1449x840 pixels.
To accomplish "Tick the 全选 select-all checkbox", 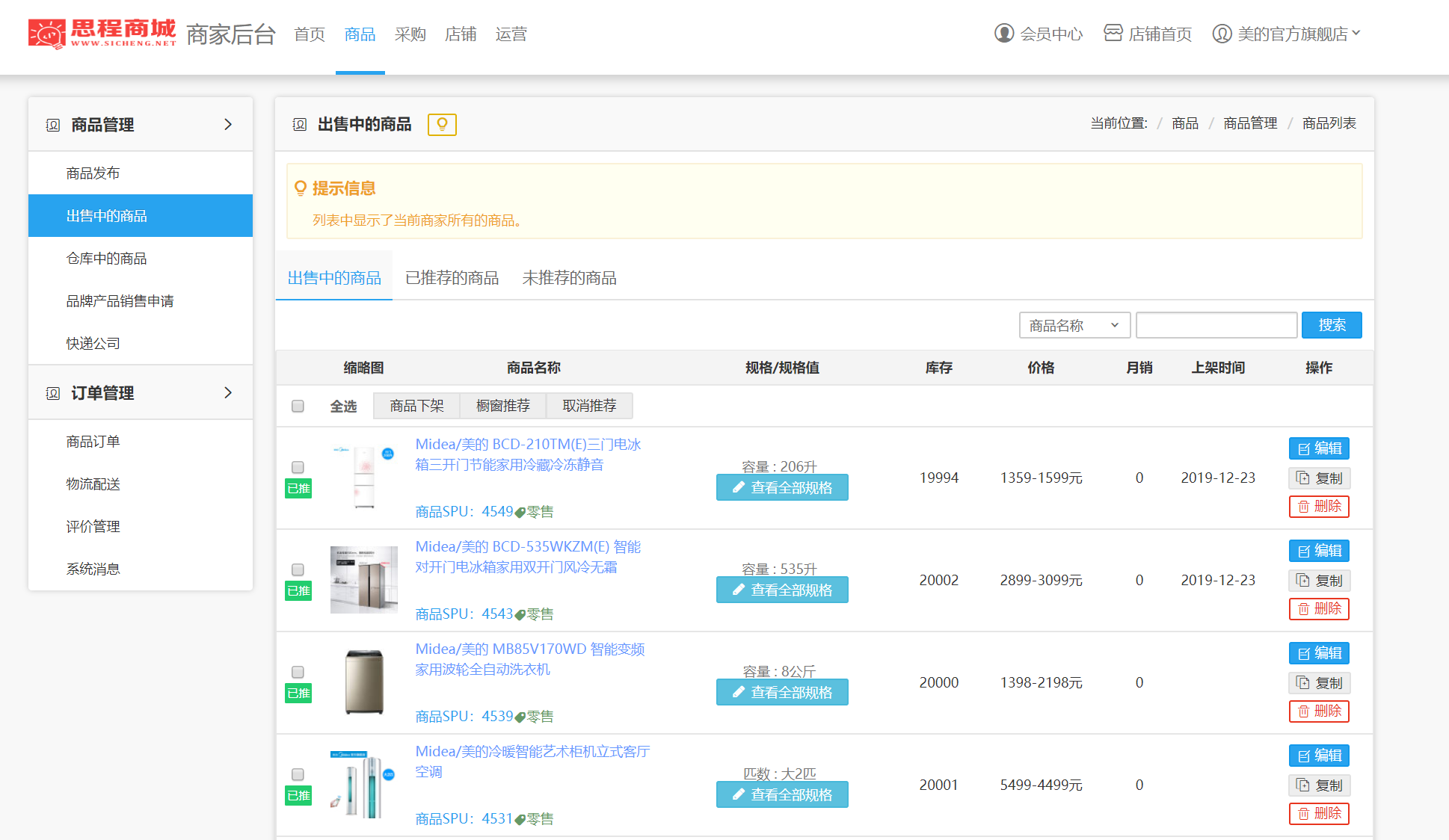I will 298,406.
